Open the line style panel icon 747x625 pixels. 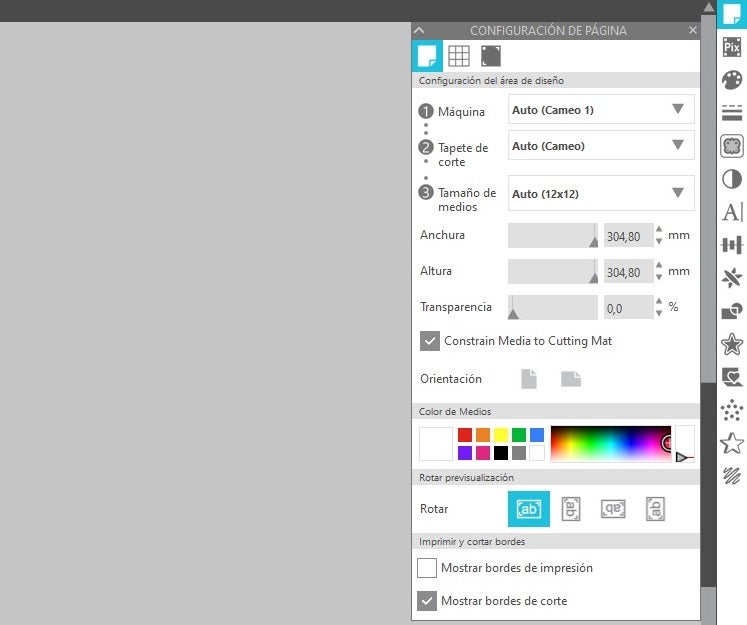(732, 113)
